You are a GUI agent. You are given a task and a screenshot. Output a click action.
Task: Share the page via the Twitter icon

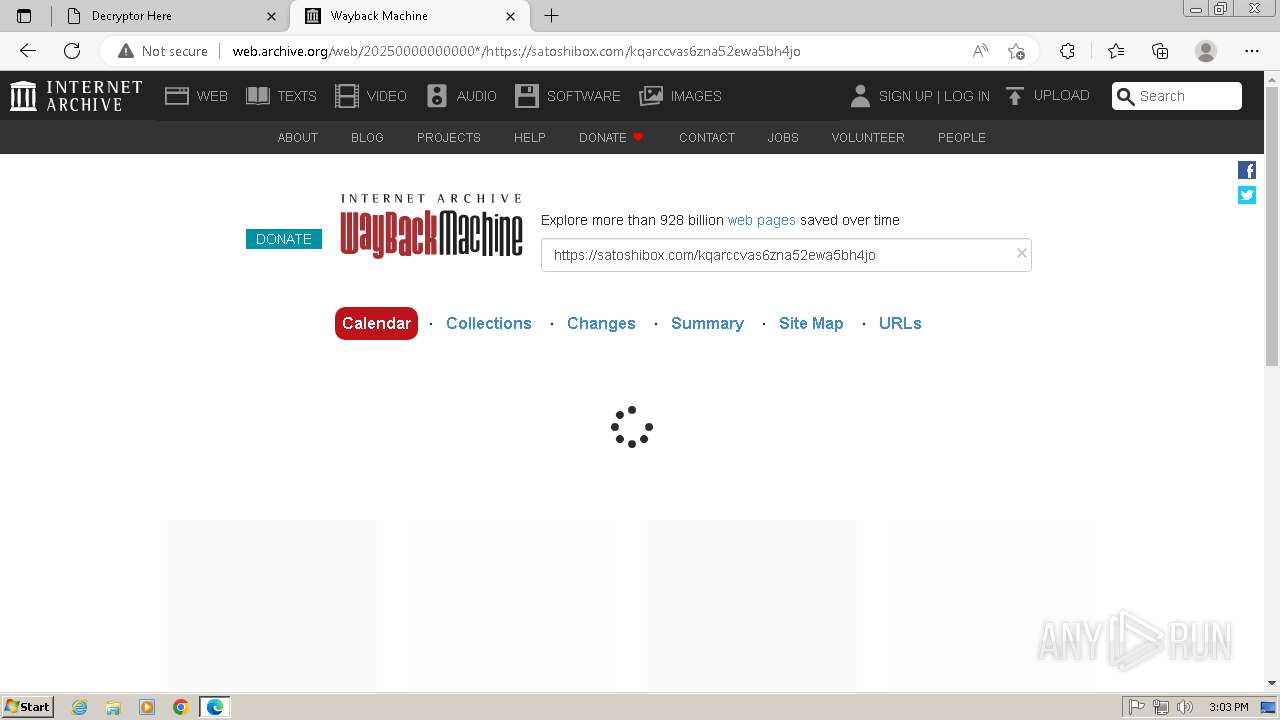click(x=1247, y=195)
